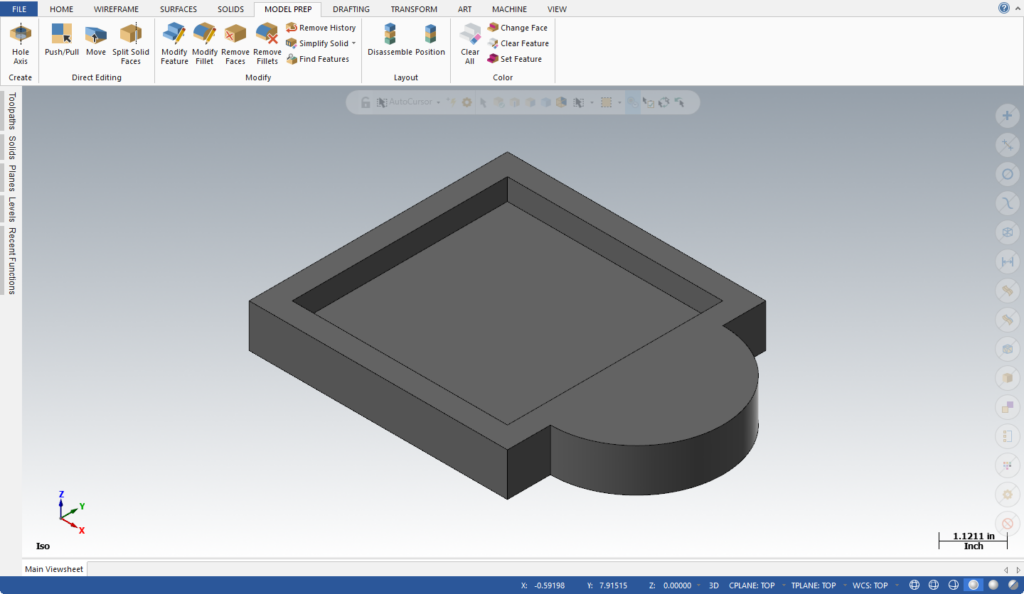Screen dimensions: 1024x594
Task: Switch to the WIREFRAME ribbon tab
Action: point(116,9)
